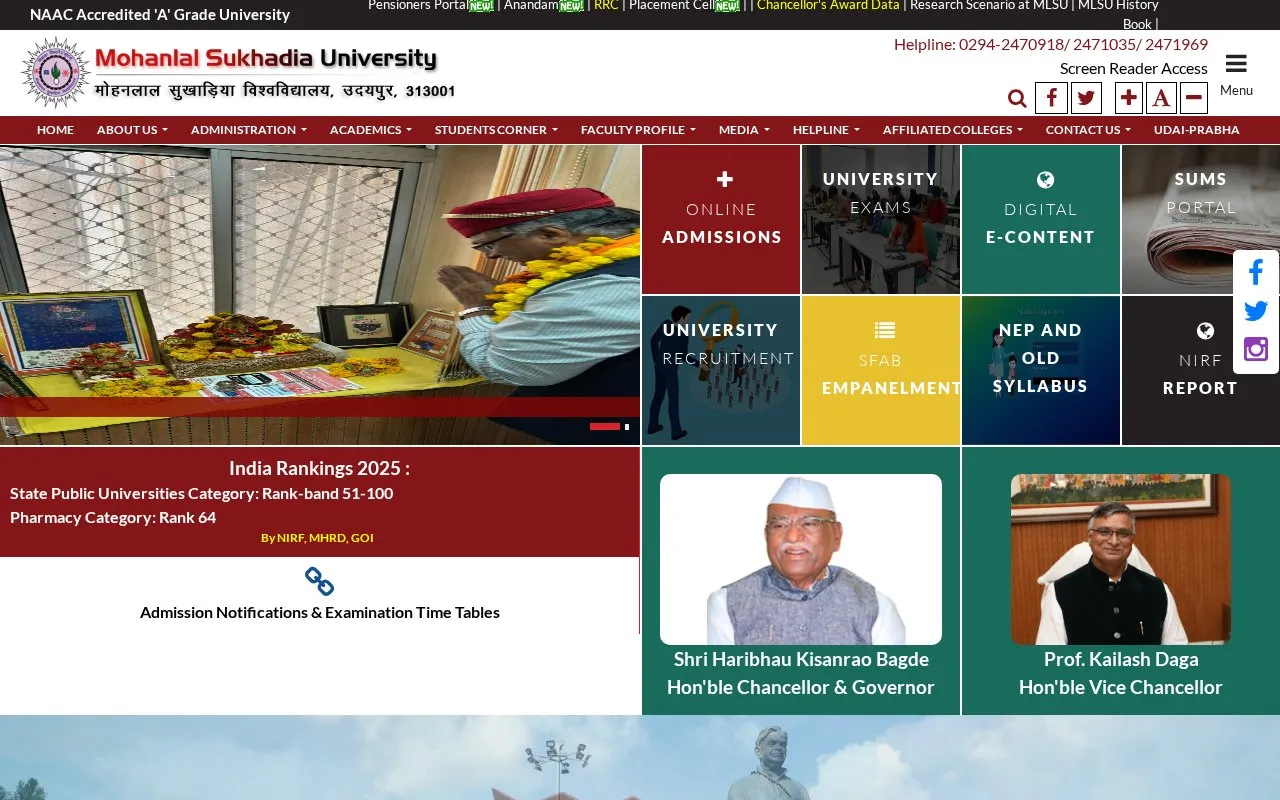Click the Pensioners Portal link
The height and width of the screenshot is (800, 1280).
pyautogui.click(x=418, y=5)
